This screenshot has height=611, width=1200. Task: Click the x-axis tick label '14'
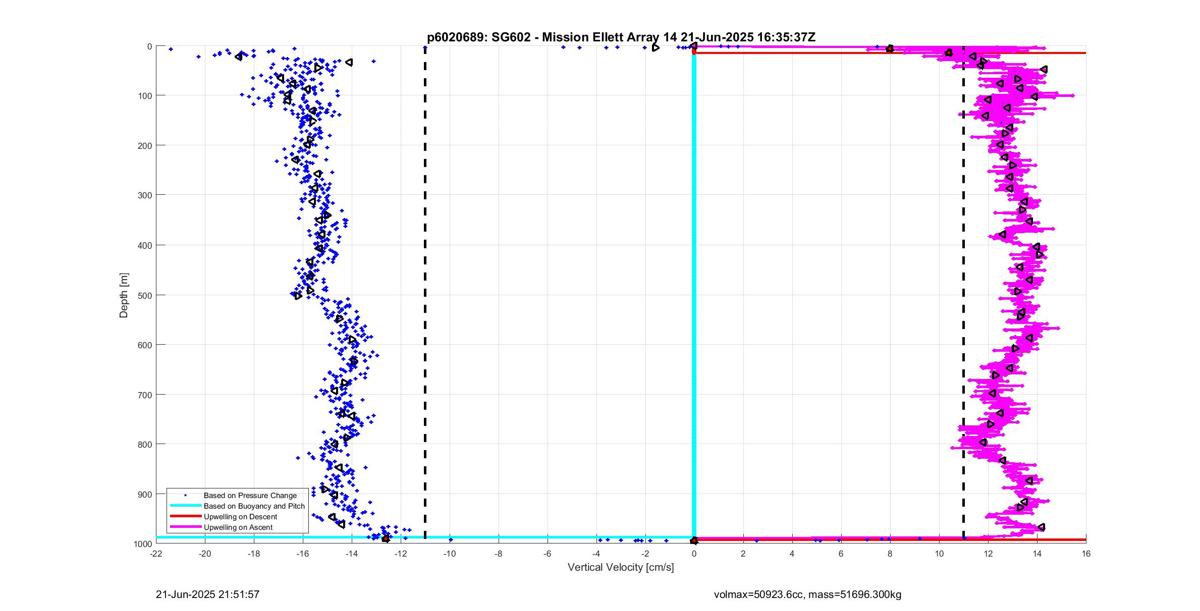[1037, 553]
